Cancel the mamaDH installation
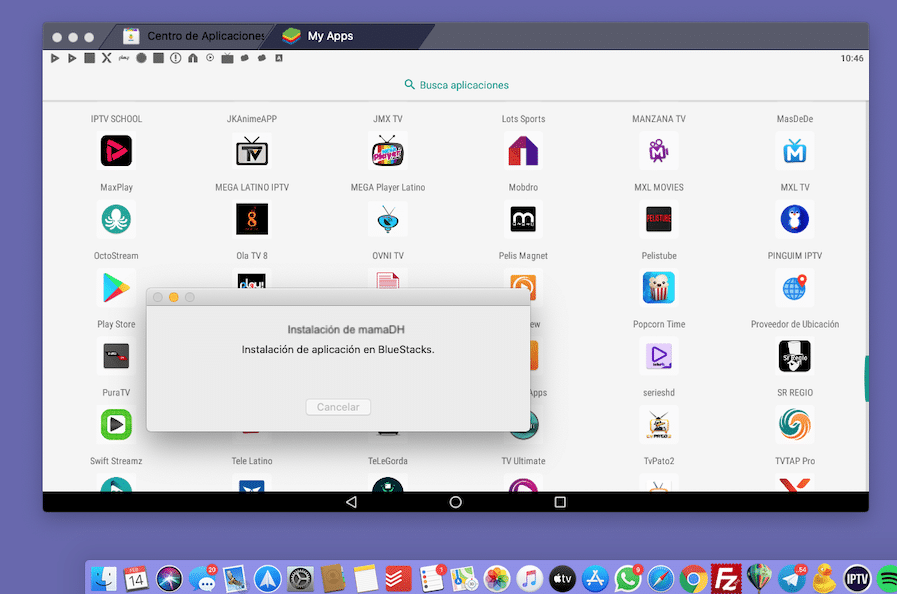This screenshot has width=897, height=594. click(337, 407)
